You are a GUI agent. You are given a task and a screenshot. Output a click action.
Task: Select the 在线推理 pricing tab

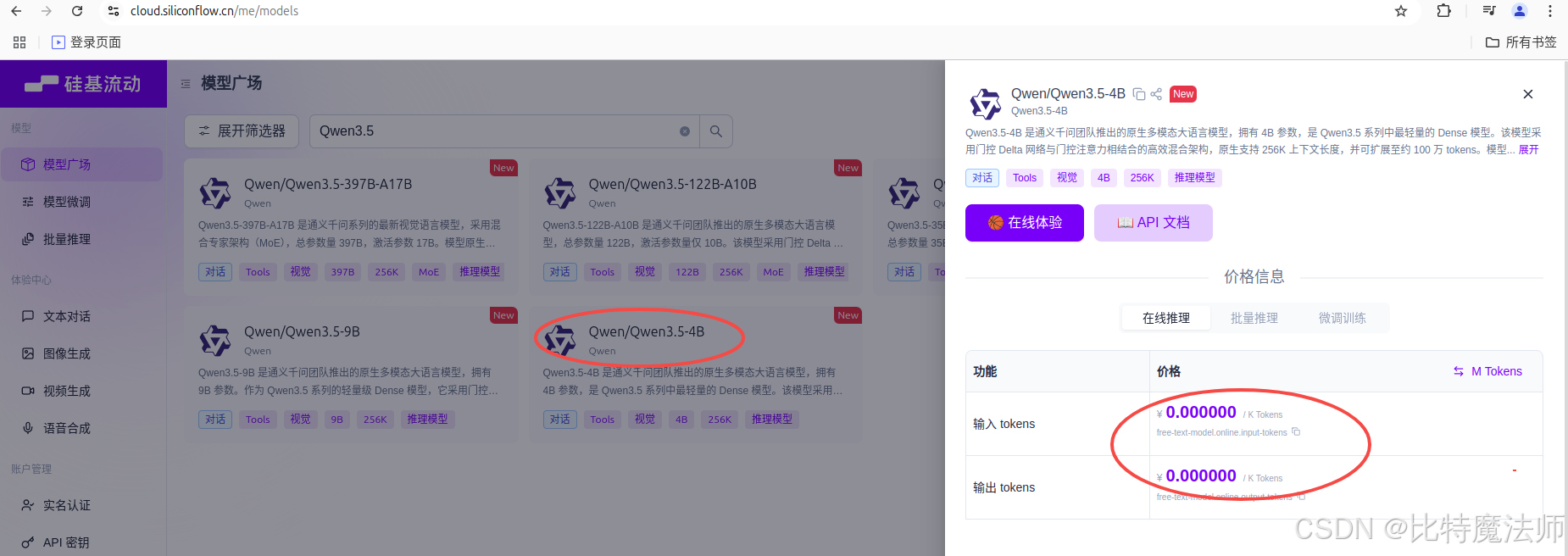tap(1166, 318)
